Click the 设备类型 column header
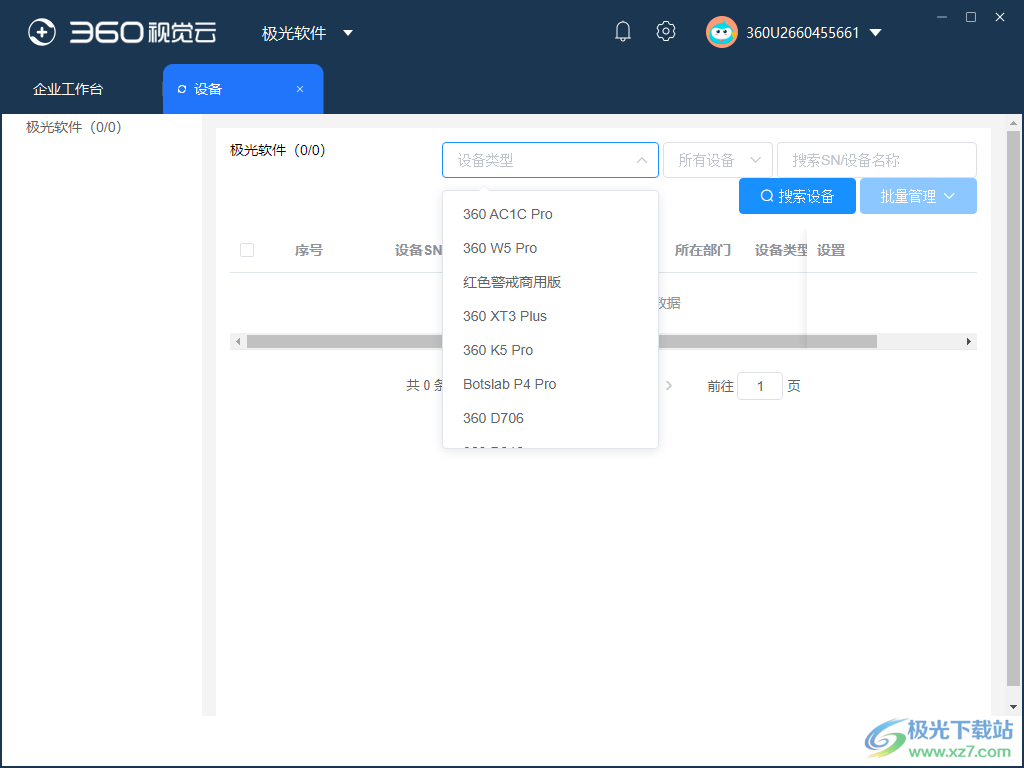The image size is (1024, 768). click(x=781, y=250)
